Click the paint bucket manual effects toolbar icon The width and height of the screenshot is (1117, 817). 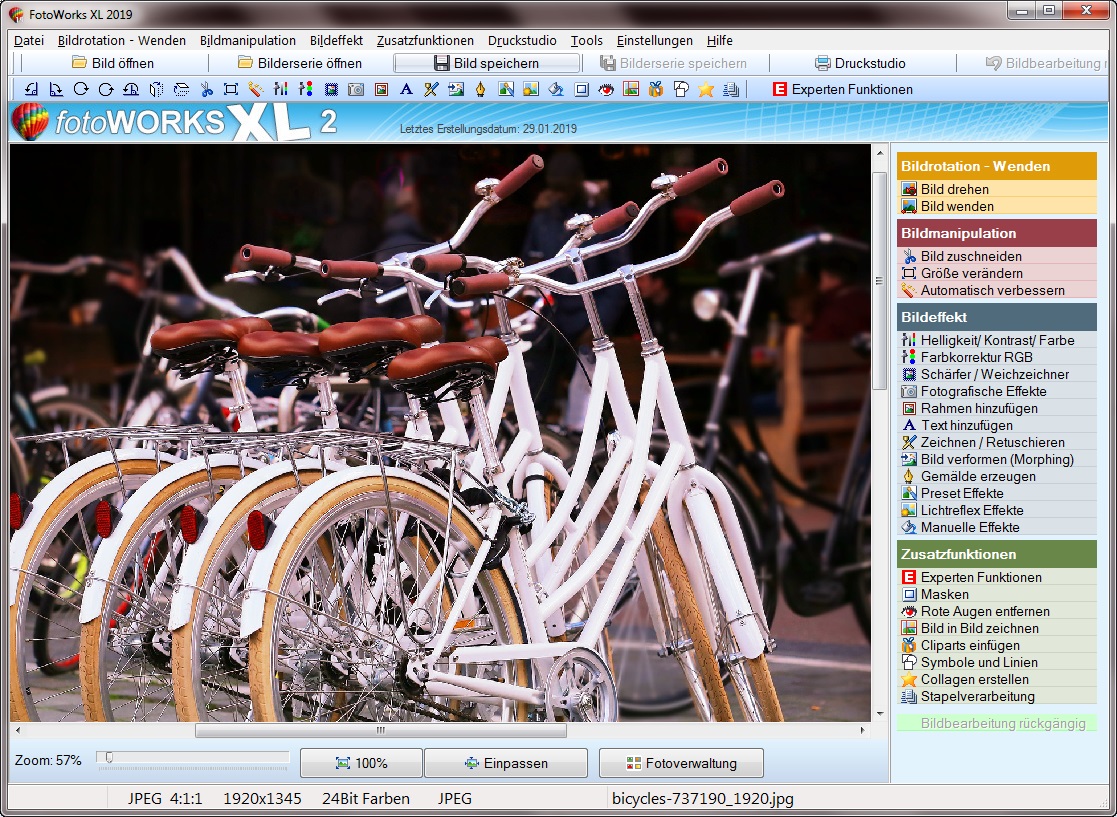[556, 89]
